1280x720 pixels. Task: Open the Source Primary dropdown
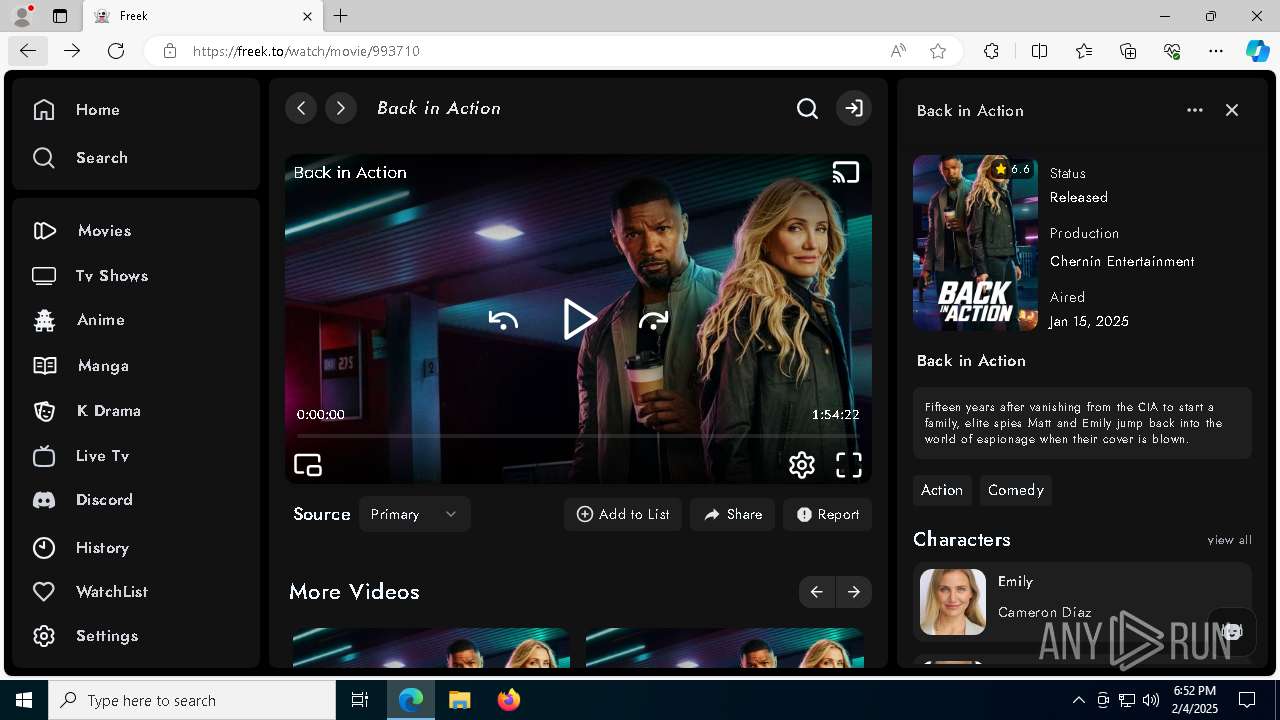tap(414, 514)
